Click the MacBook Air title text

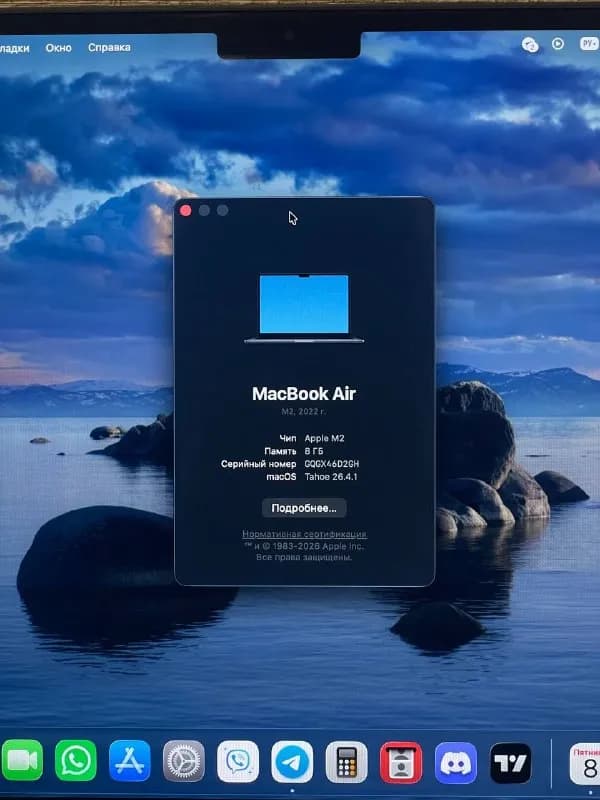[304, 393]
